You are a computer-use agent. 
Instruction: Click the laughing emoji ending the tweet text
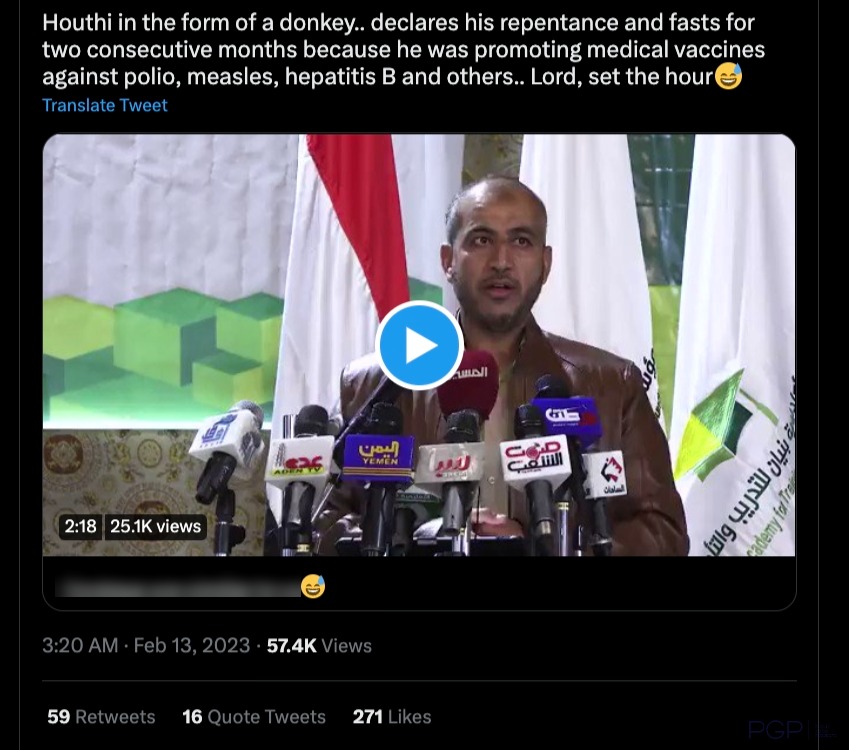pyautogui.click(x=728, y=76)
